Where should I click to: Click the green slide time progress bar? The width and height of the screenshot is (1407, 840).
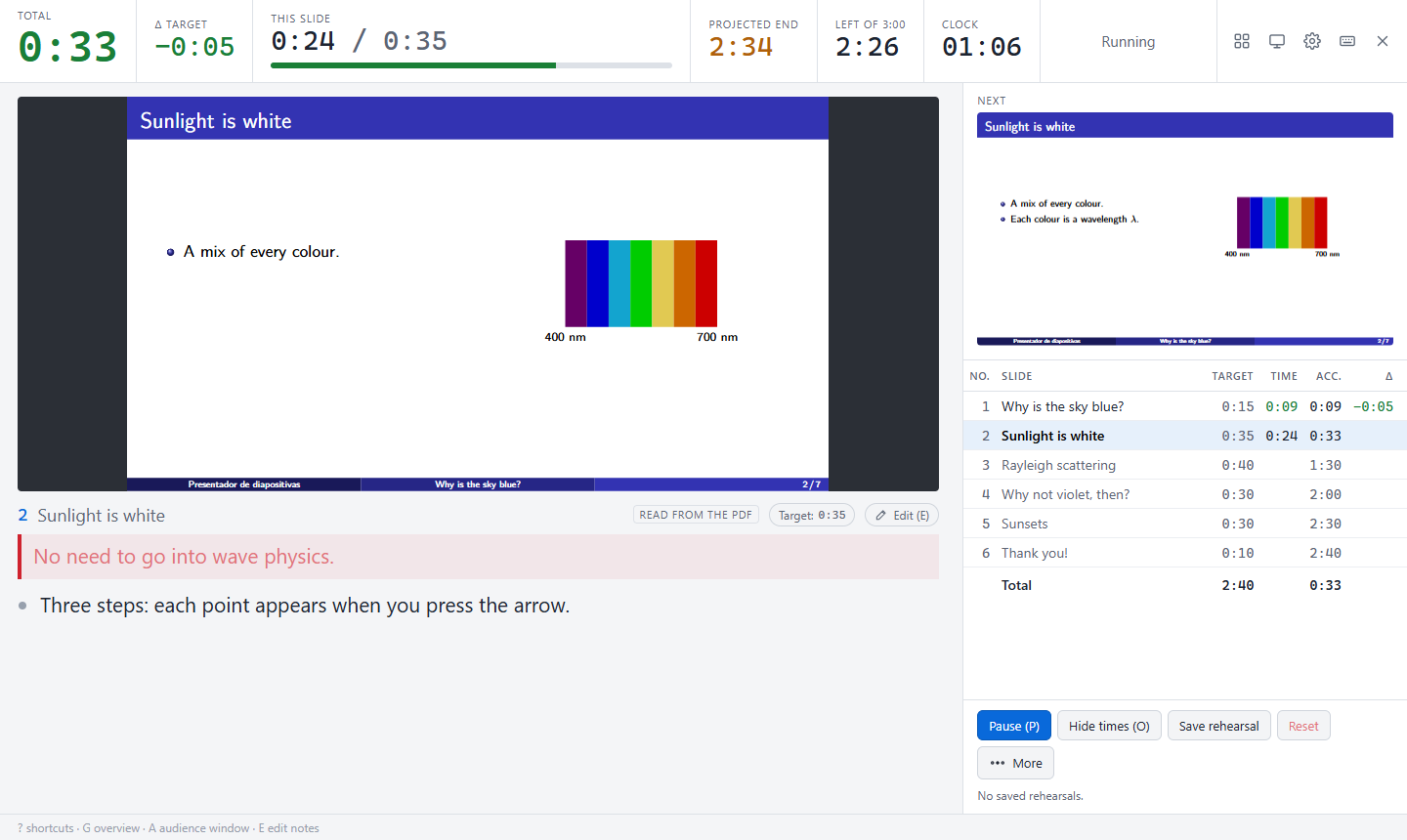tap(471, 65)
